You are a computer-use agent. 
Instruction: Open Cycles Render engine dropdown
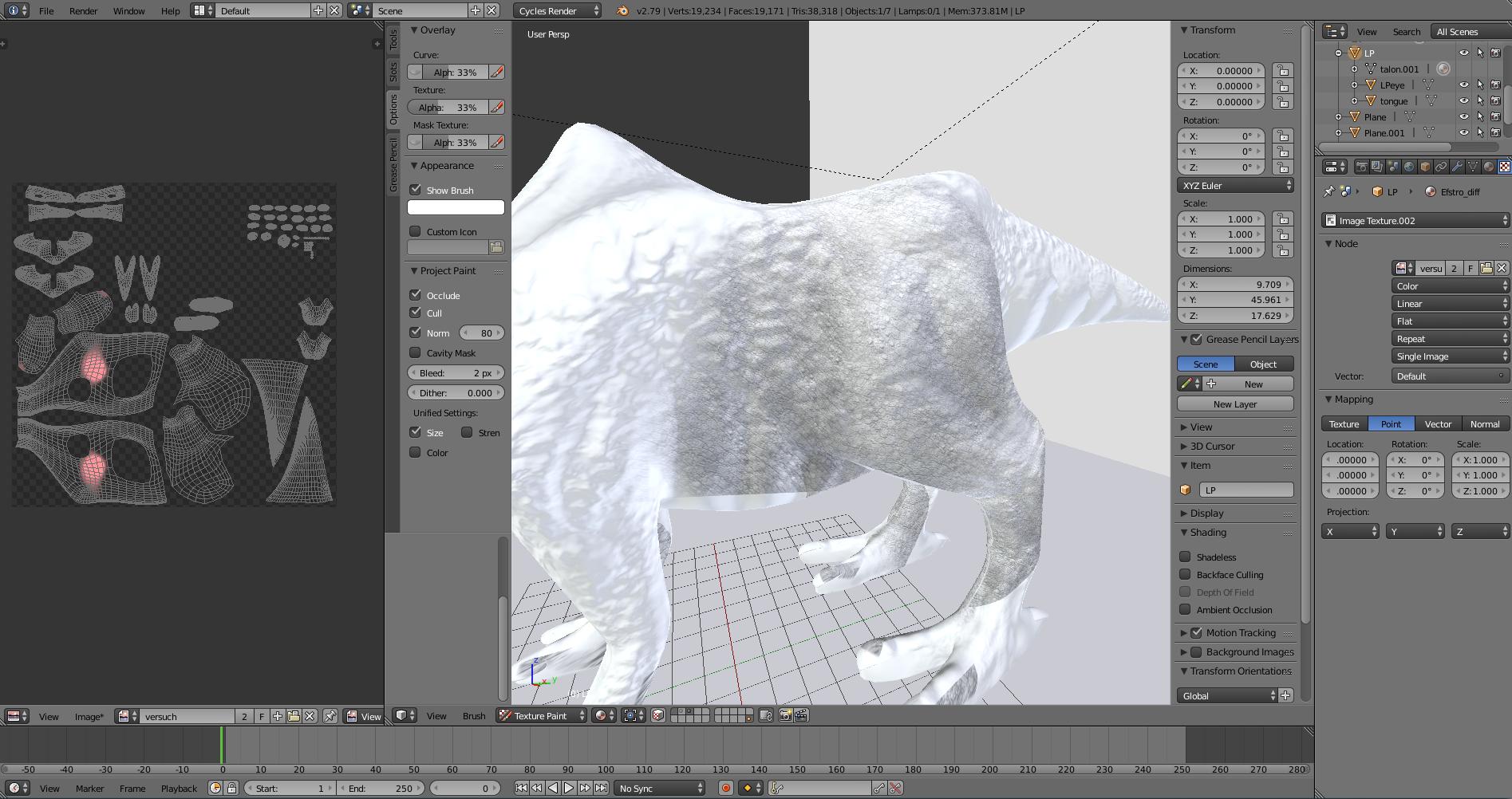click(558, 10)
